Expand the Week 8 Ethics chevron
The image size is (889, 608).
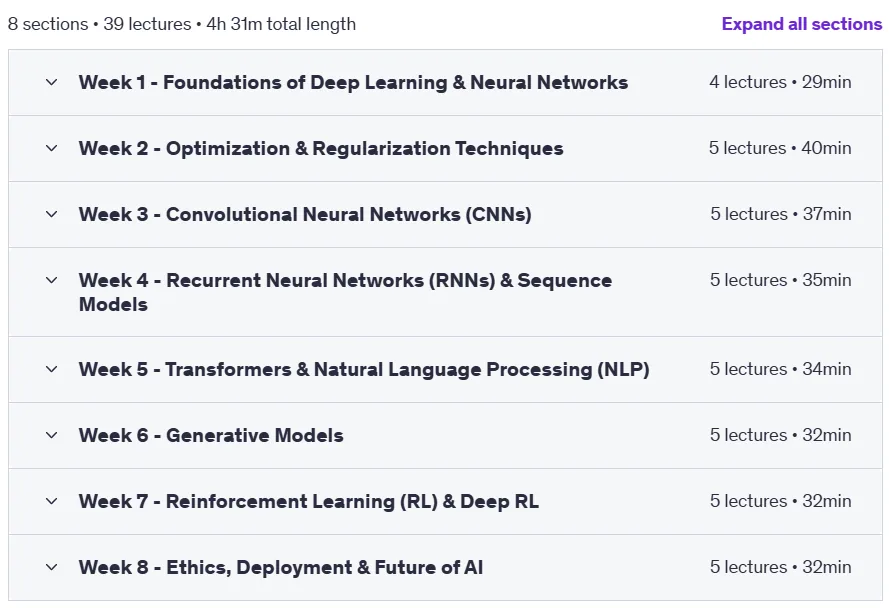coord(52,567)
